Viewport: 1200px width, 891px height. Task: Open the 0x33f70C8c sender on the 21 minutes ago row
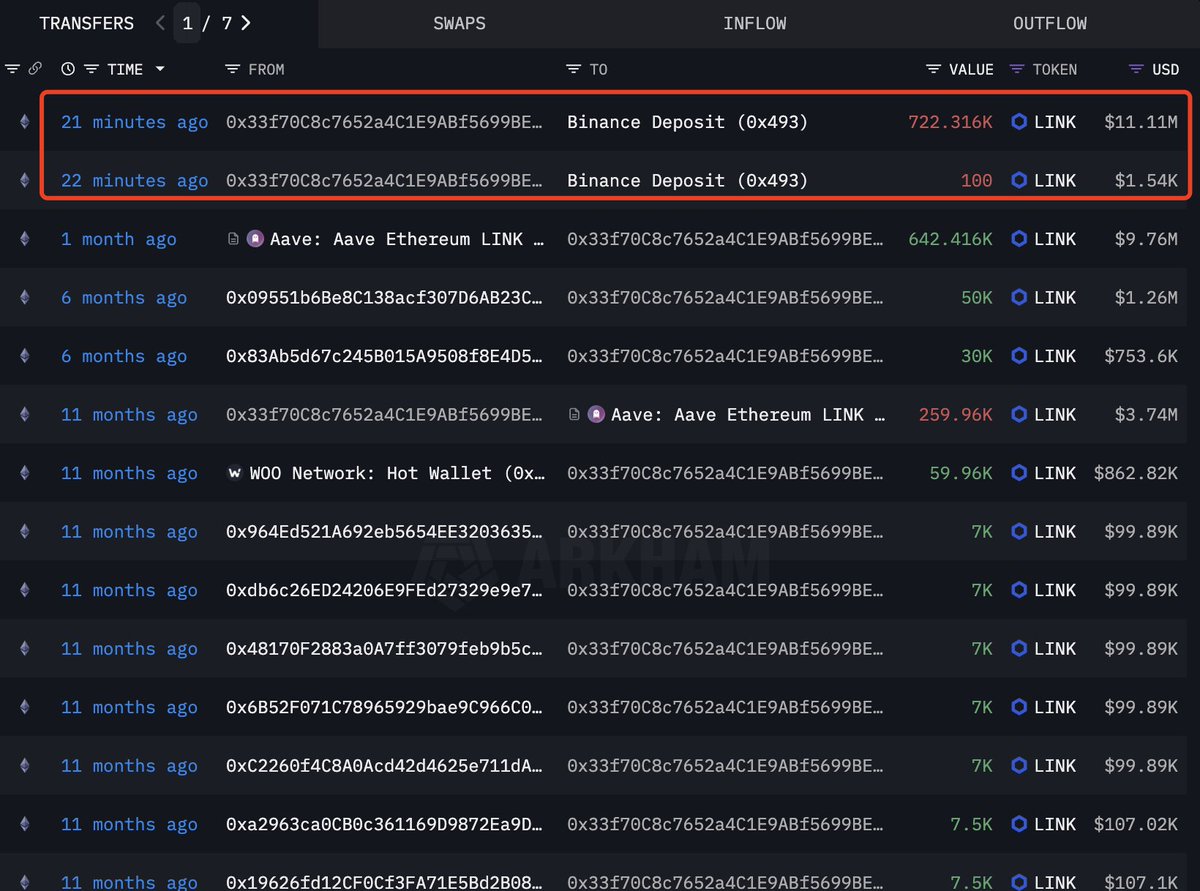tap(385, 122)
